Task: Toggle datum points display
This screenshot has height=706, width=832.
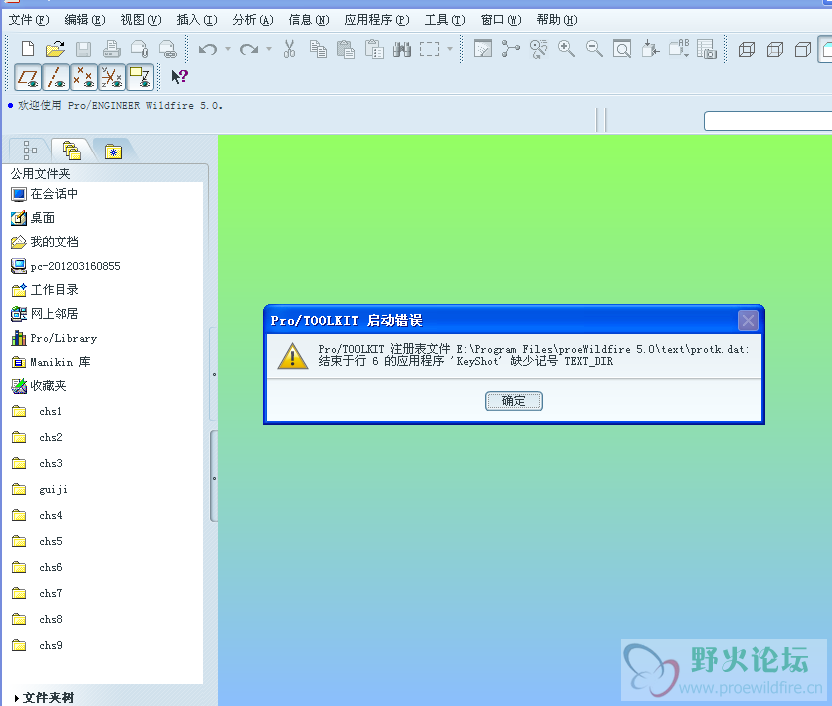Action: point(84,77)
